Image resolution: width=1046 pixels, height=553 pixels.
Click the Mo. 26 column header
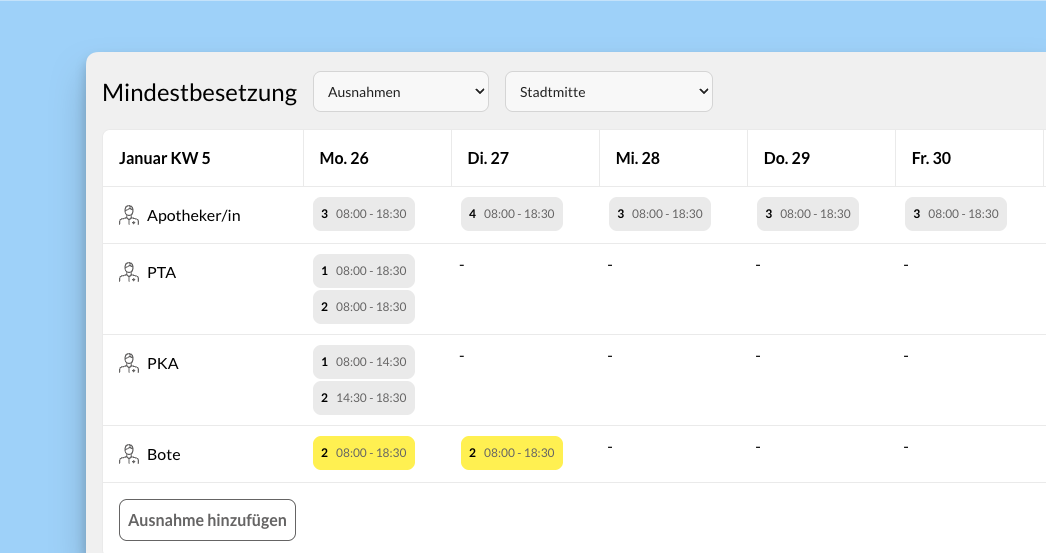coord(346,158)
